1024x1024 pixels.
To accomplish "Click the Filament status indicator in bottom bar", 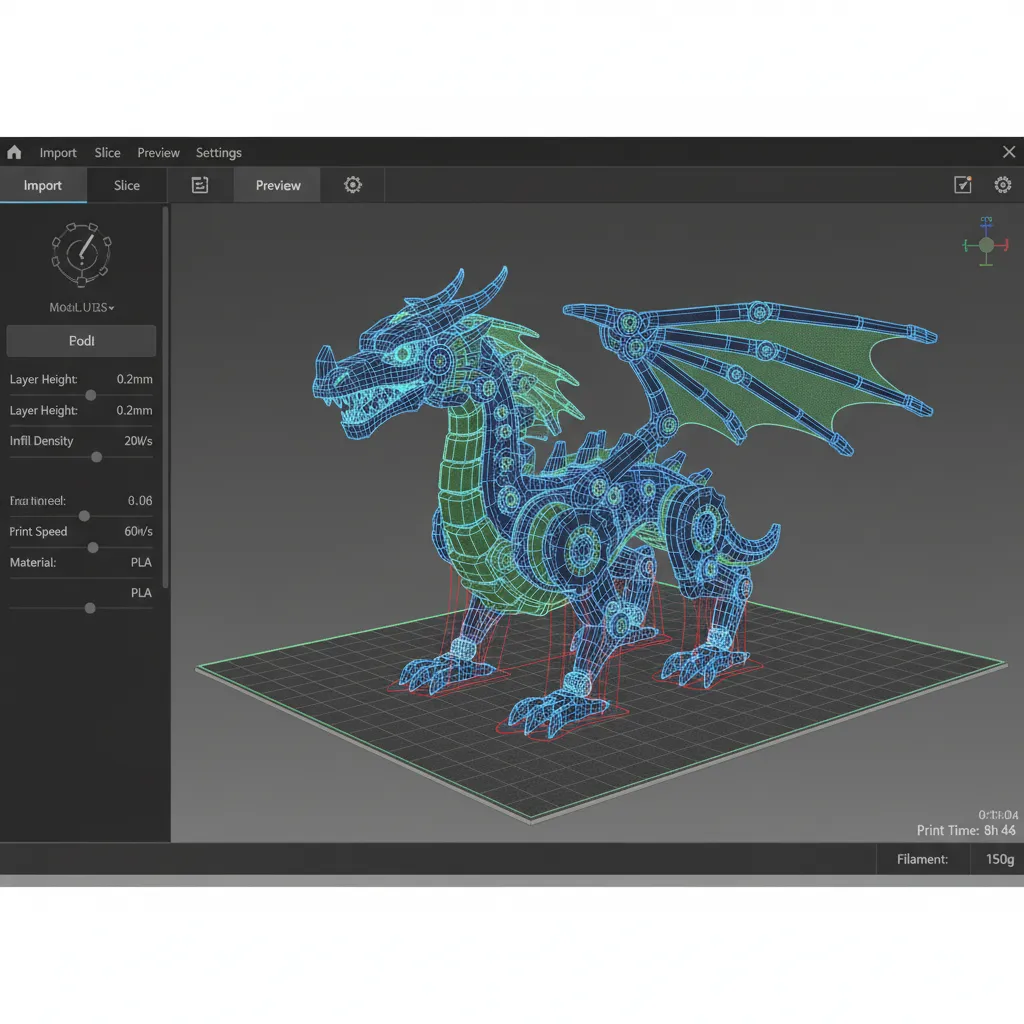I will click(x=921, y=859).
